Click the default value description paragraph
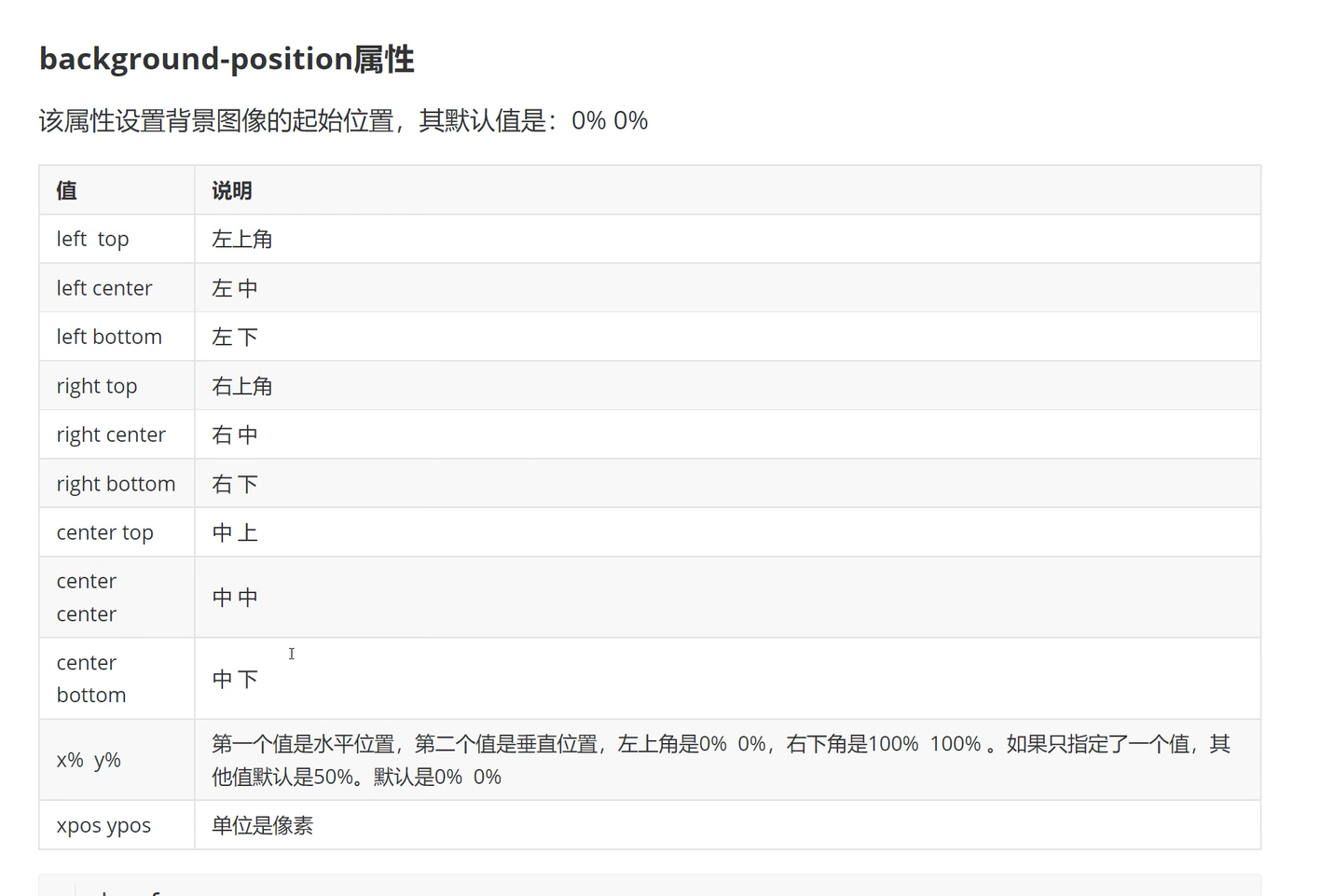 [x=343, y=120]
